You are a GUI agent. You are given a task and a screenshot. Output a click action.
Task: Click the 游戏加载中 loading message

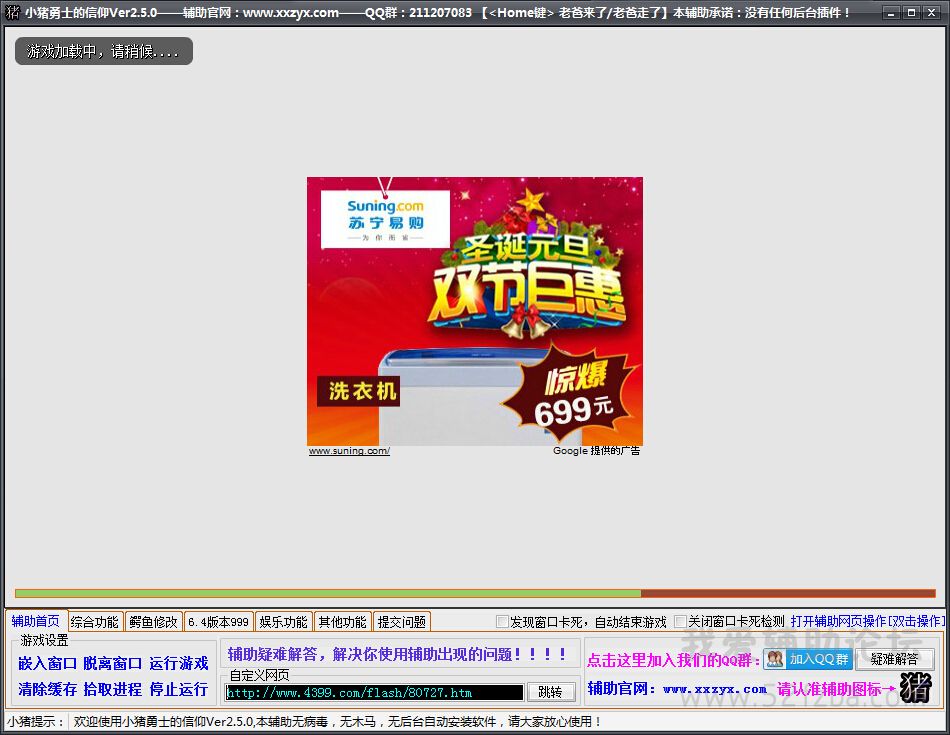click(104, 52)
